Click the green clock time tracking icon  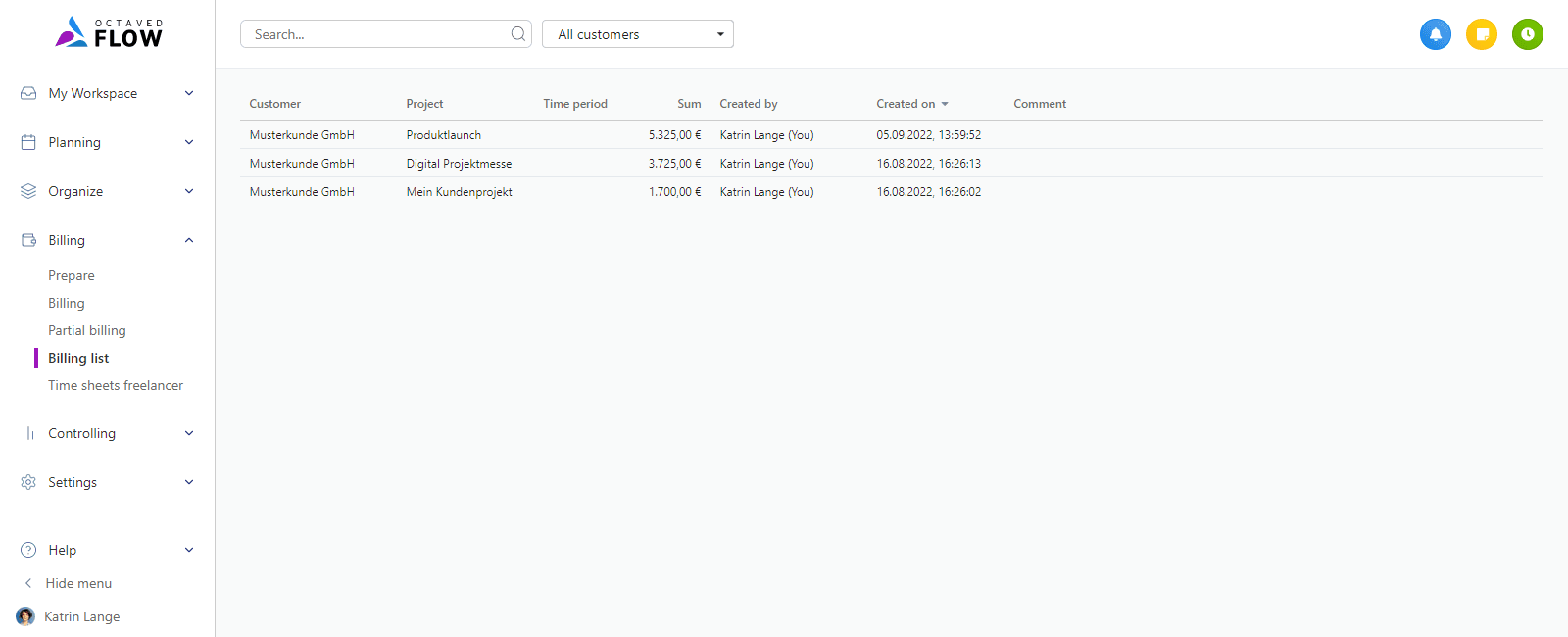(1527, 34)
